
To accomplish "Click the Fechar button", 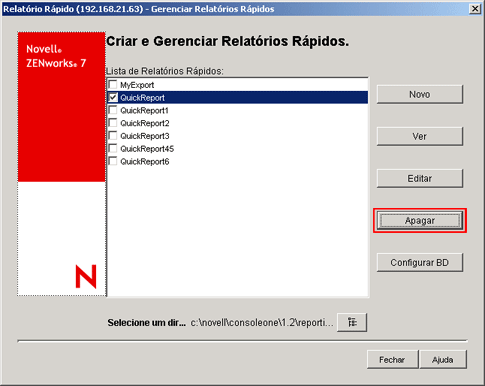I will click(392, 360).
